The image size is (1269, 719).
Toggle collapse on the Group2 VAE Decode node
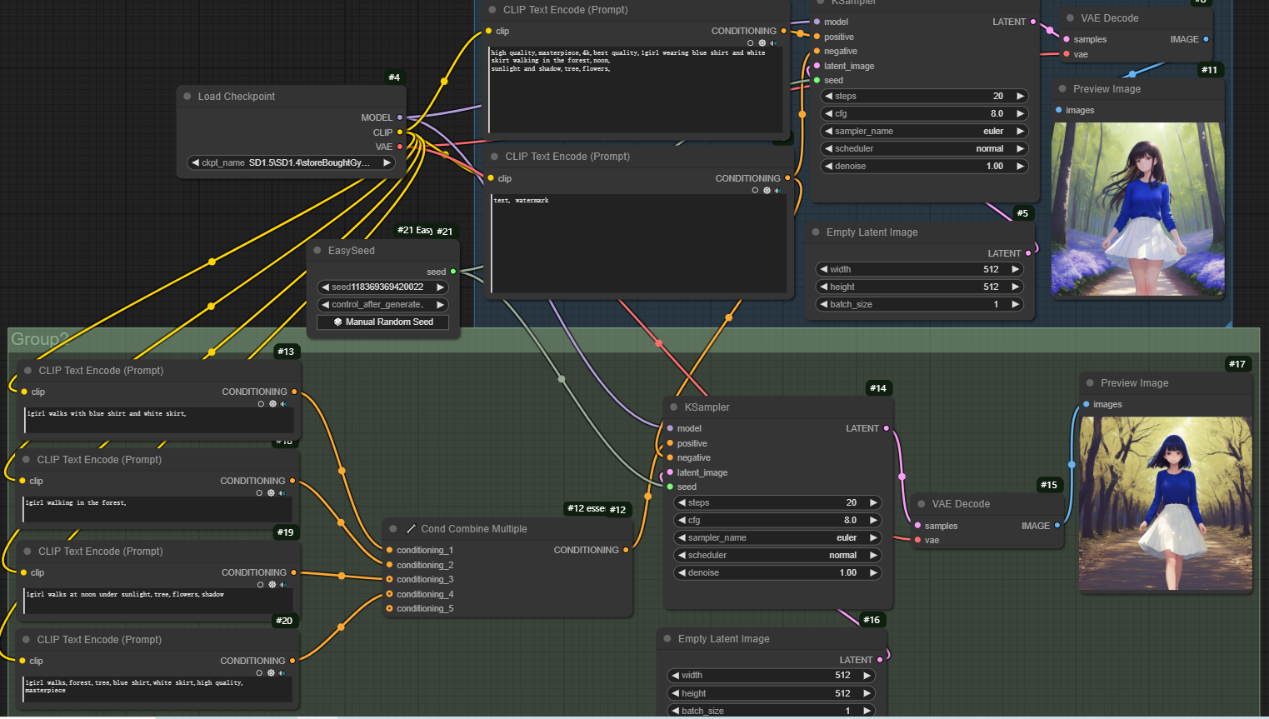[x=921, y=504]
